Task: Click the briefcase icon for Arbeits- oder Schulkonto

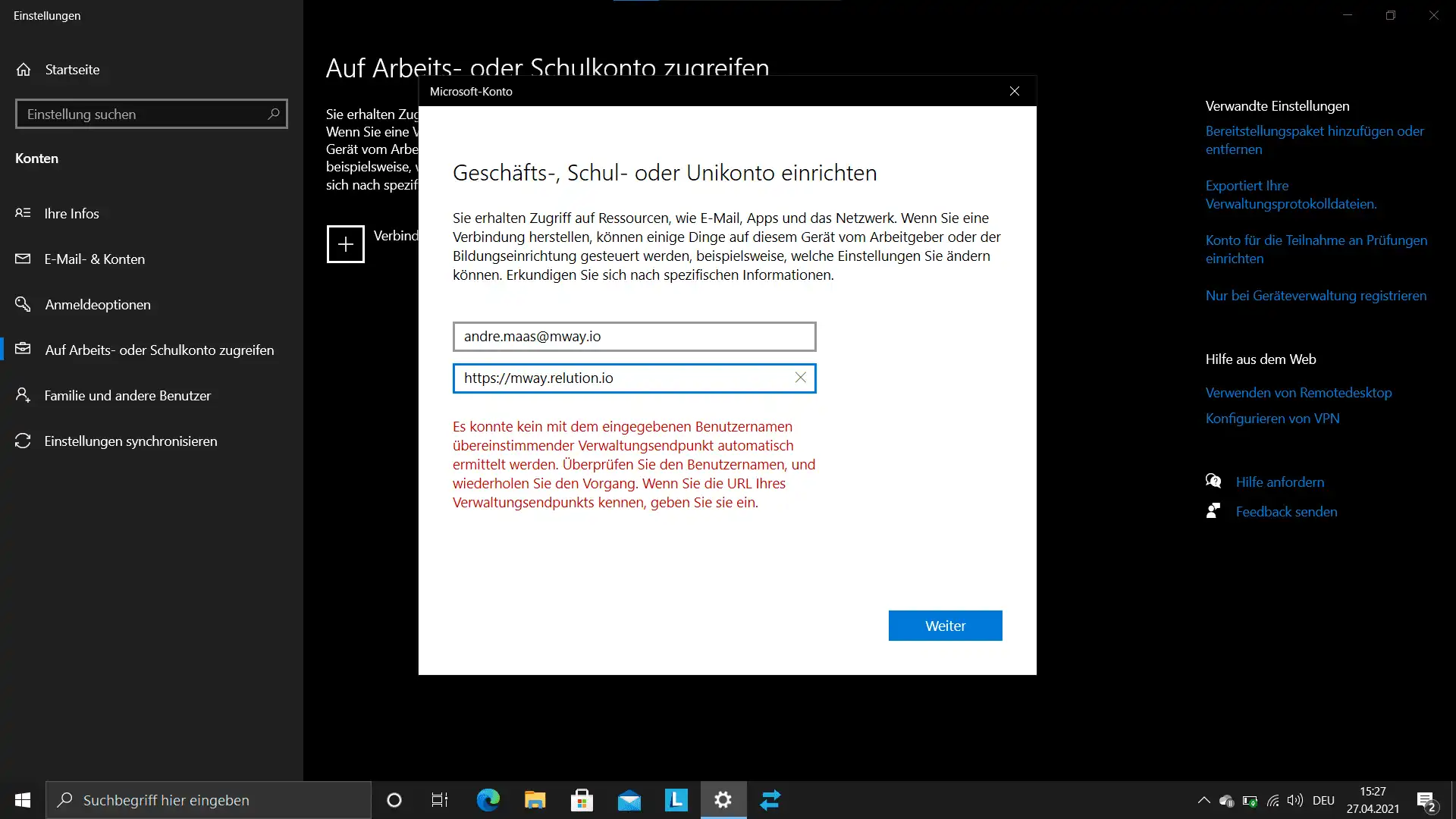Action: click(23, 349)
